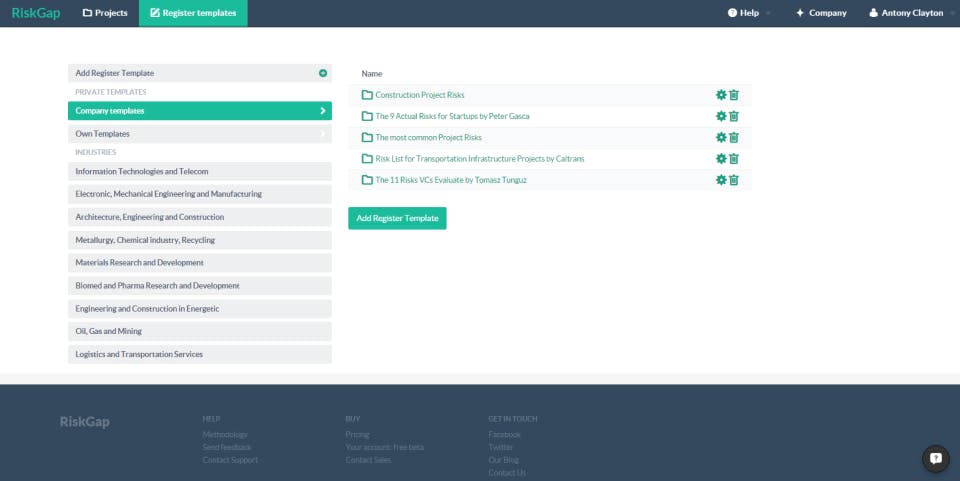
Task: Open the Company menu
Action: click(821, 13)
